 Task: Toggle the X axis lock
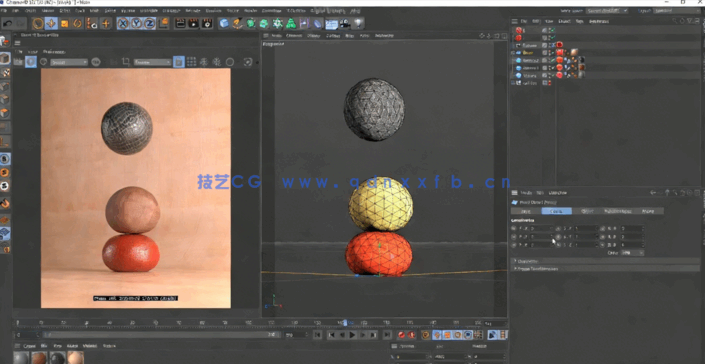click(123, 23)
